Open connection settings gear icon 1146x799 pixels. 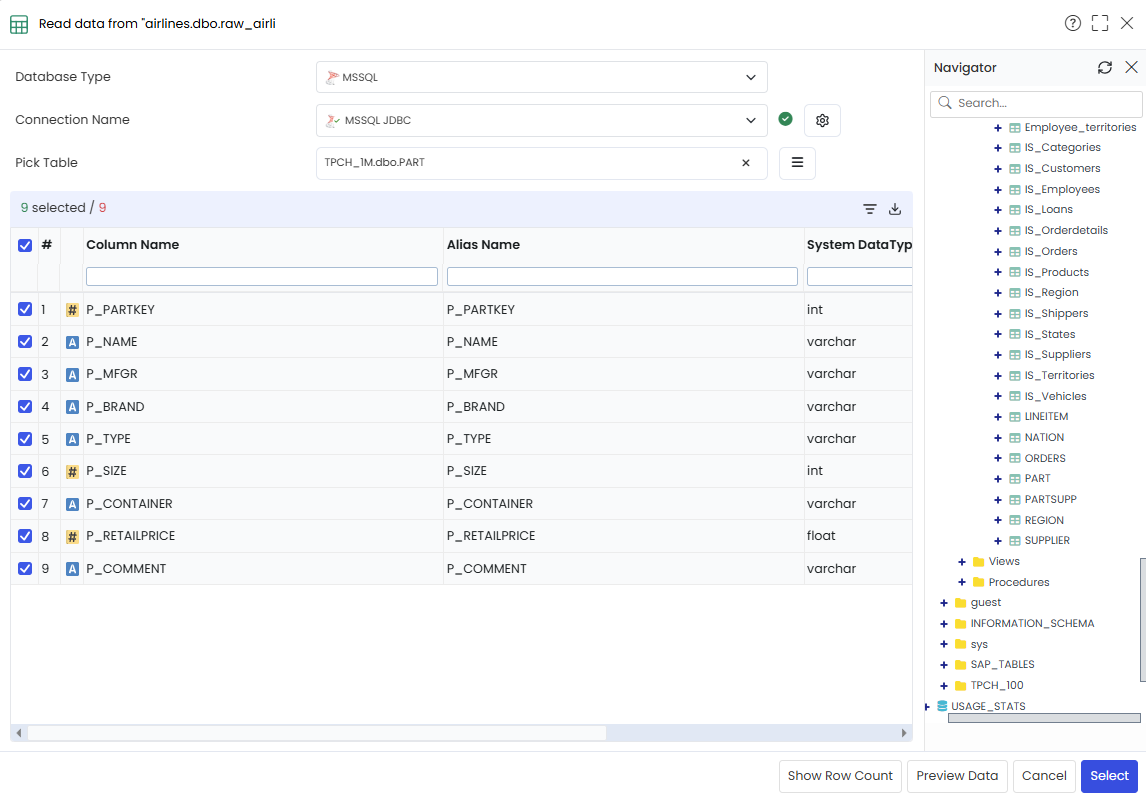[x=822, y=121]
